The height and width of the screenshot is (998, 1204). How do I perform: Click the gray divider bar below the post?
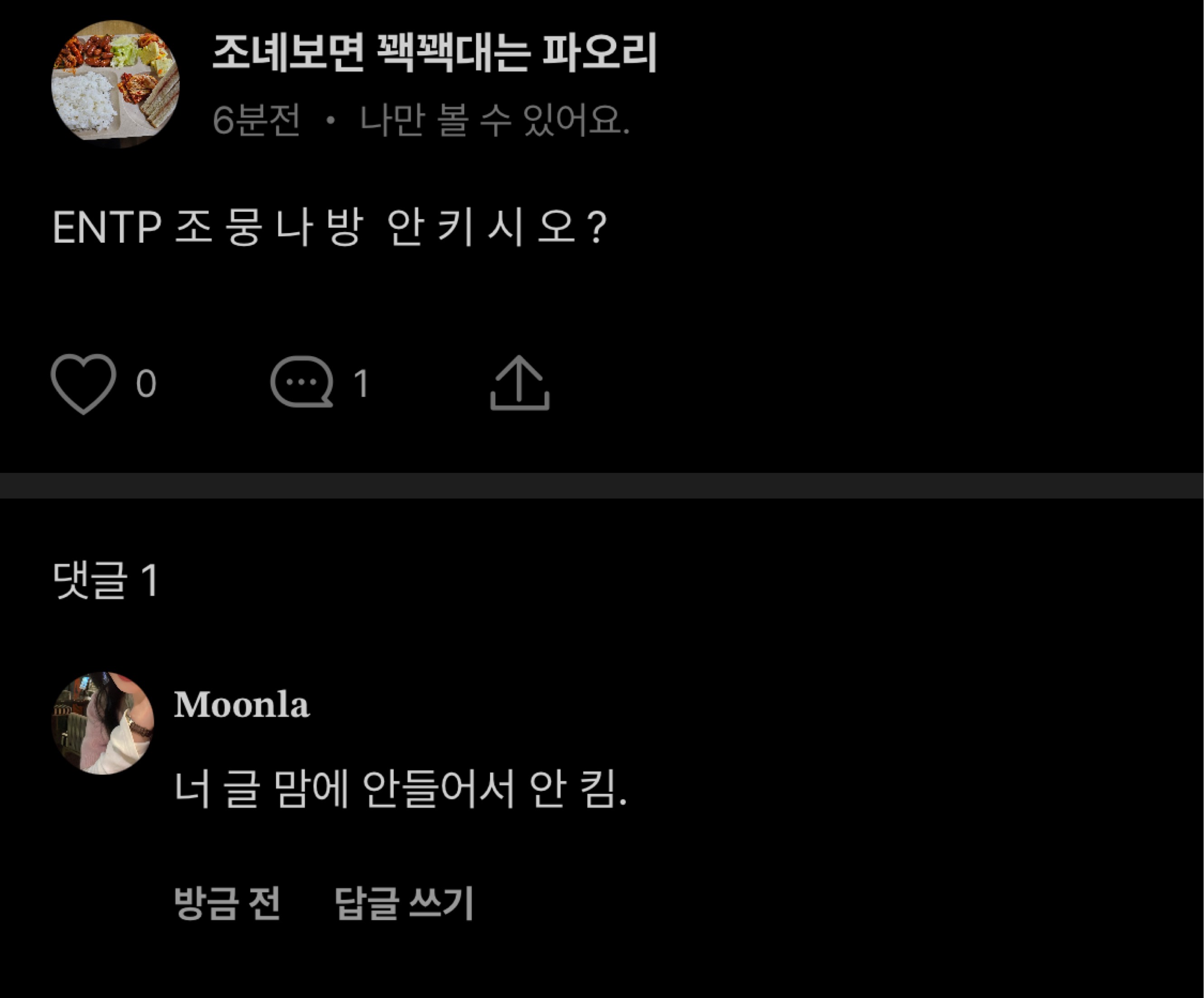pos(602,485)
